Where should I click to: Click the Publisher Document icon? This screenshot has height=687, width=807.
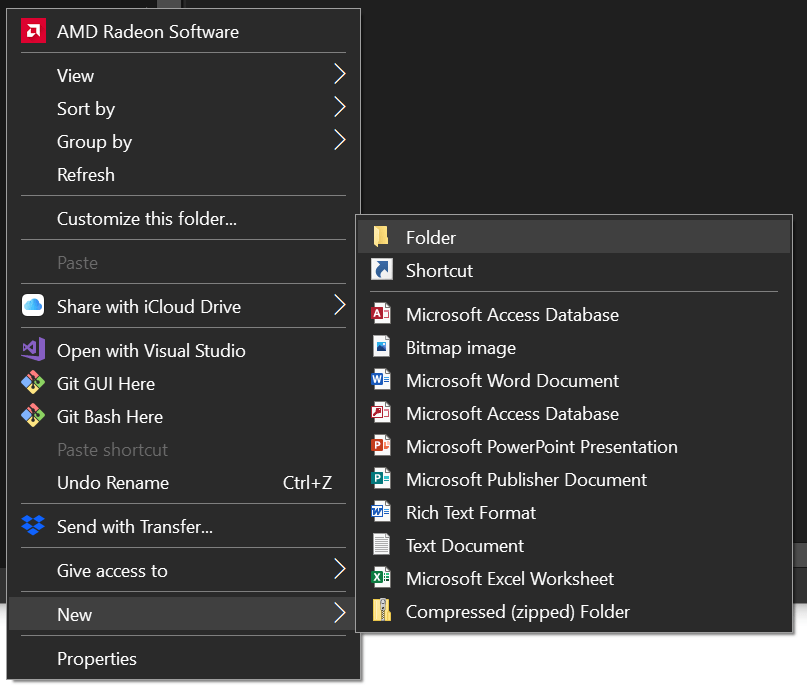381,479
